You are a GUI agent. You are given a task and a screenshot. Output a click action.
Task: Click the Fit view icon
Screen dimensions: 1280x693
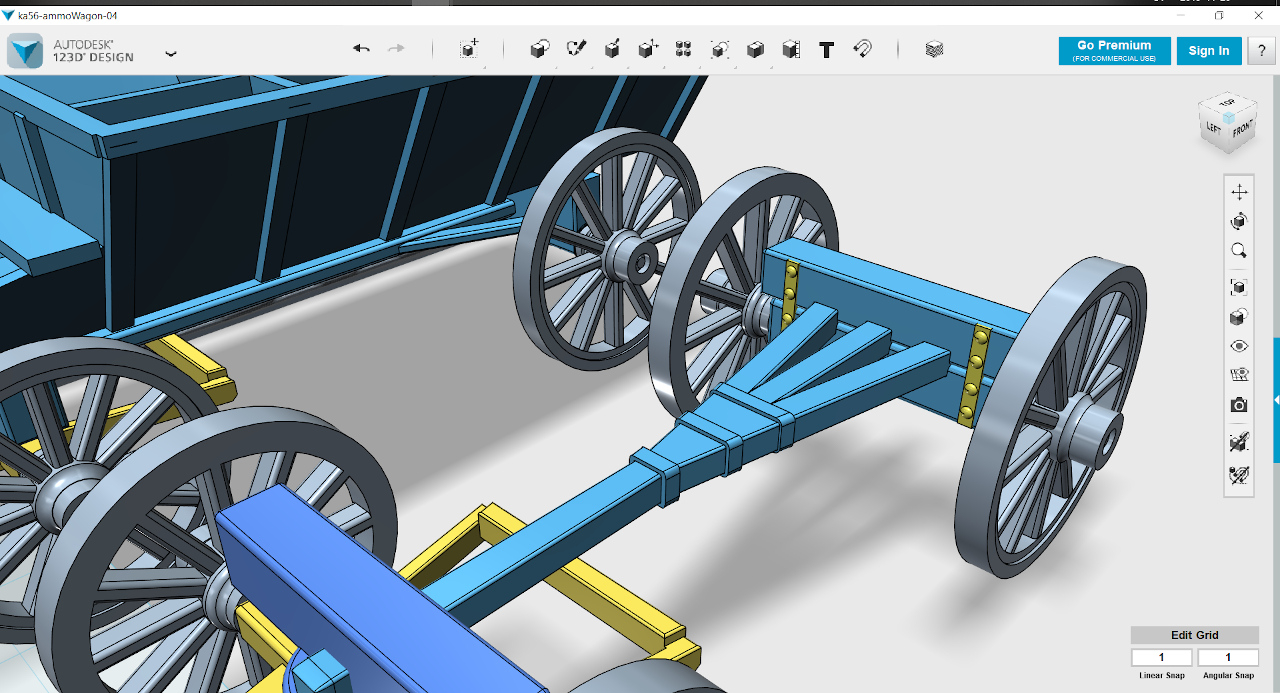click(x=1239, y=288)
